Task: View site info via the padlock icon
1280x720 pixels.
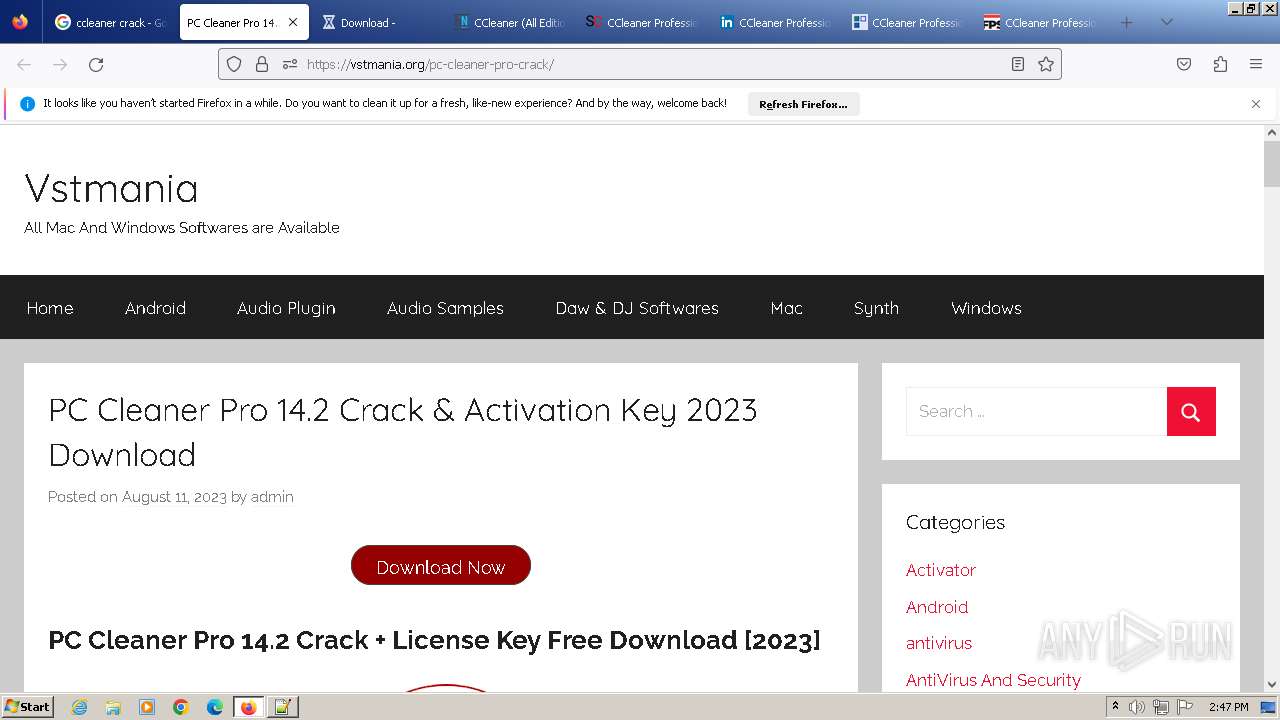Action: pos(262,64)
